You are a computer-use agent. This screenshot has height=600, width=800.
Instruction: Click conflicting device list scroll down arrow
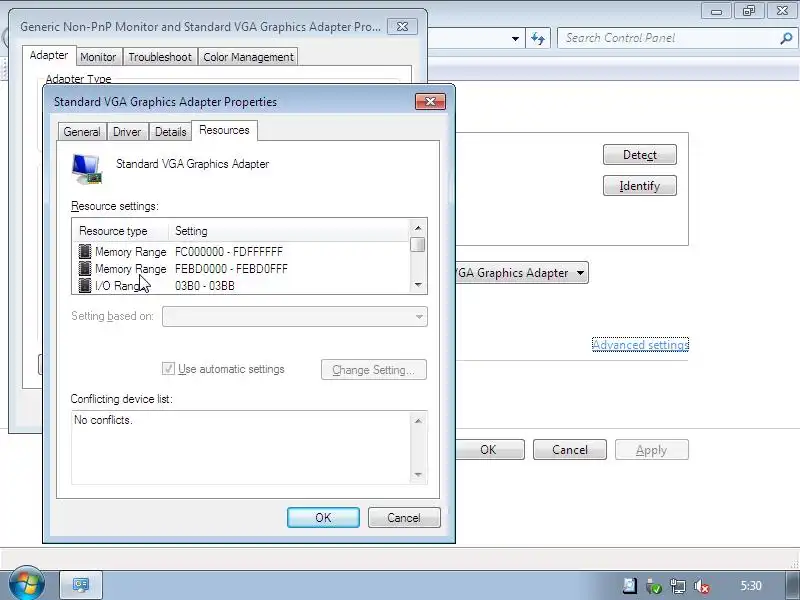(x=418, y=474)
